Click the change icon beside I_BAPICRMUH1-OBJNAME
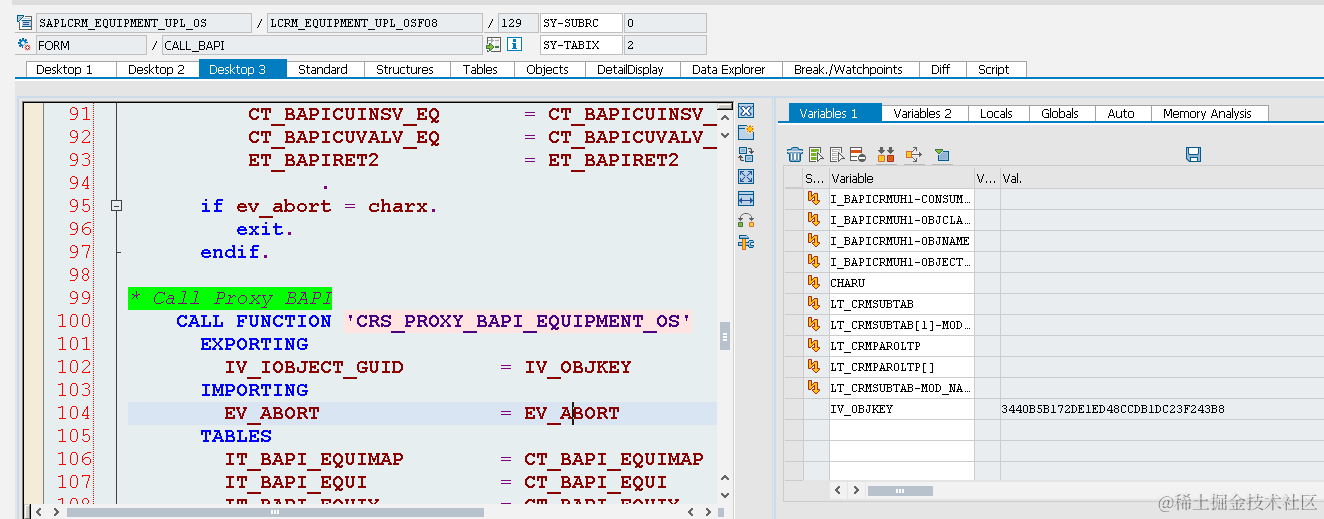1324x519 pixels. (x=815, y=241)
